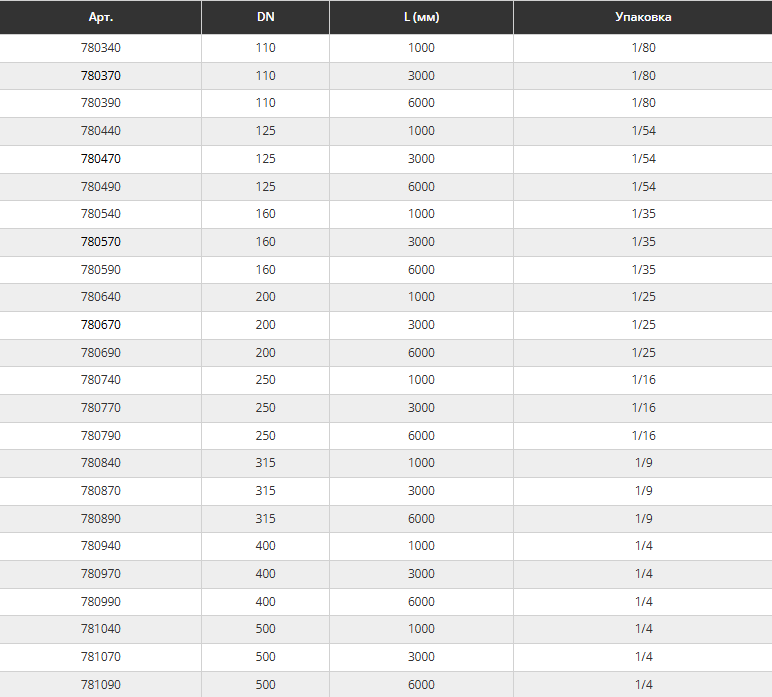
Task: Click the "Арт." column header
Action: click(100, 17)
